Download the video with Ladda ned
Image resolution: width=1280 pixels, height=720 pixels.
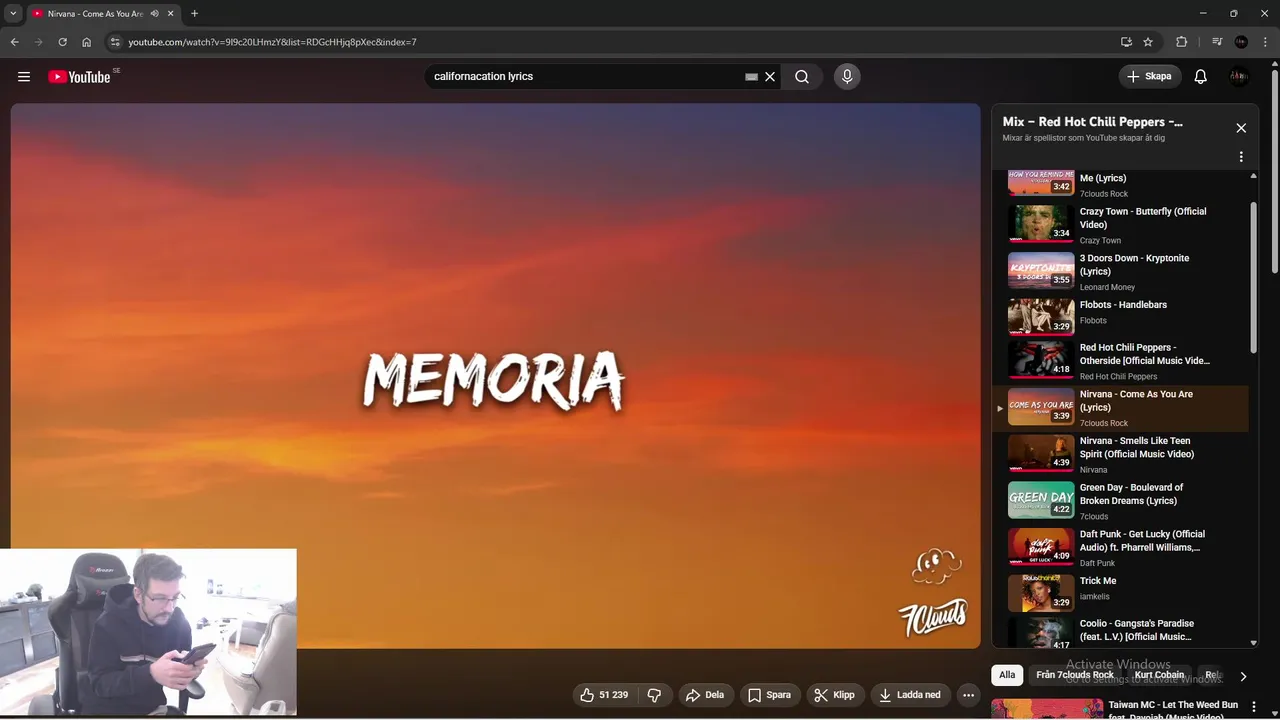[910, 695]
